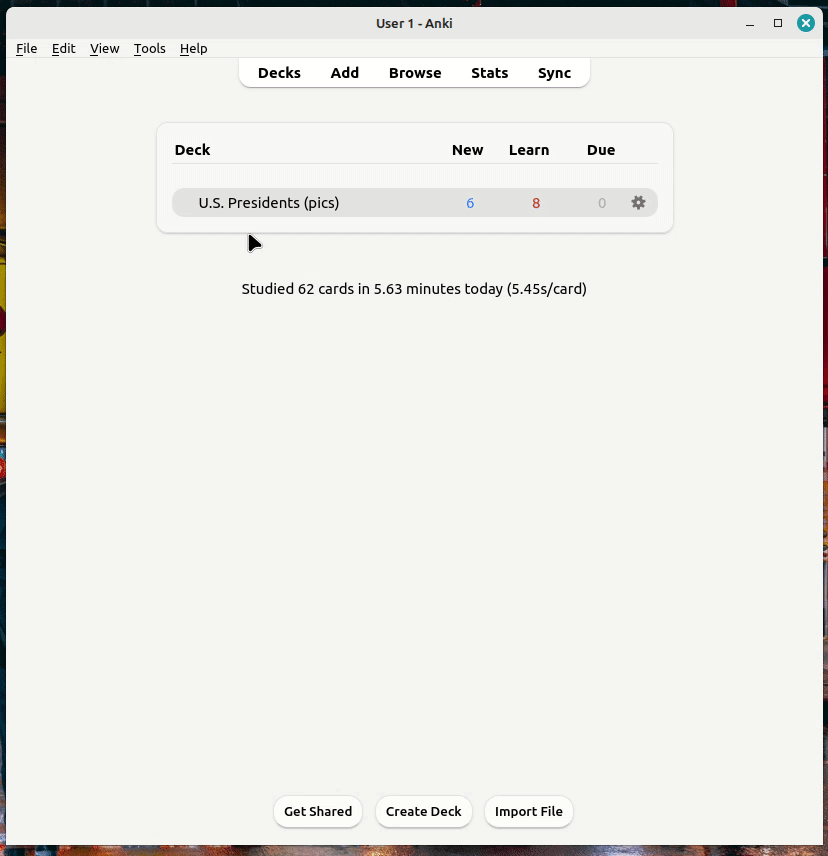Image resolution: width=828 pixels, height=856 pixels.
Task: Click the Create Deck button
Action: pos(424,811)
